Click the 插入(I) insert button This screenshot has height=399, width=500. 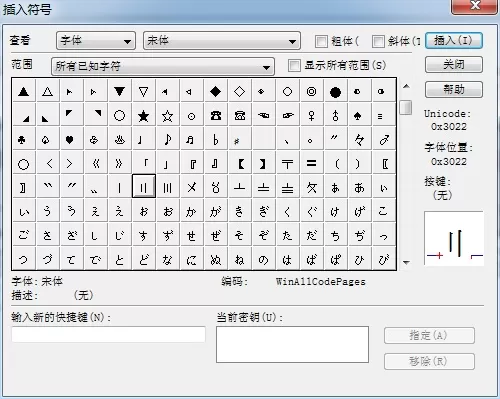pos(454,41)
